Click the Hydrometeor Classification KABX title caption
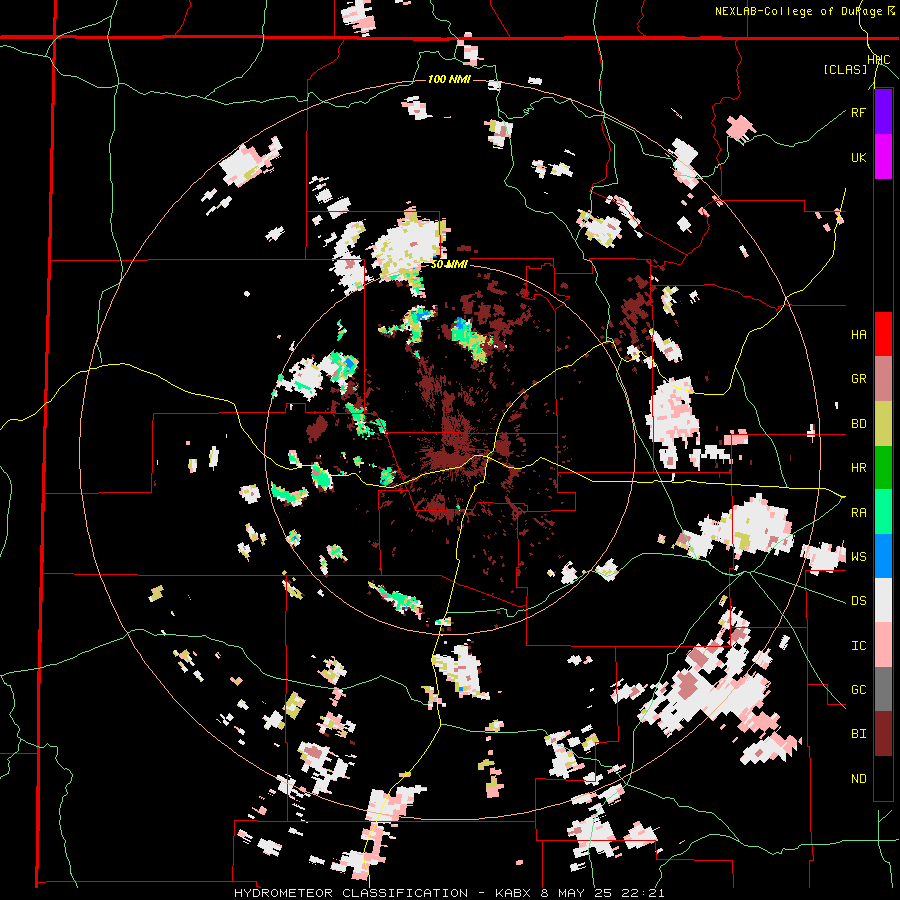Viewport: 900px width, 900px height. [449, 893]
